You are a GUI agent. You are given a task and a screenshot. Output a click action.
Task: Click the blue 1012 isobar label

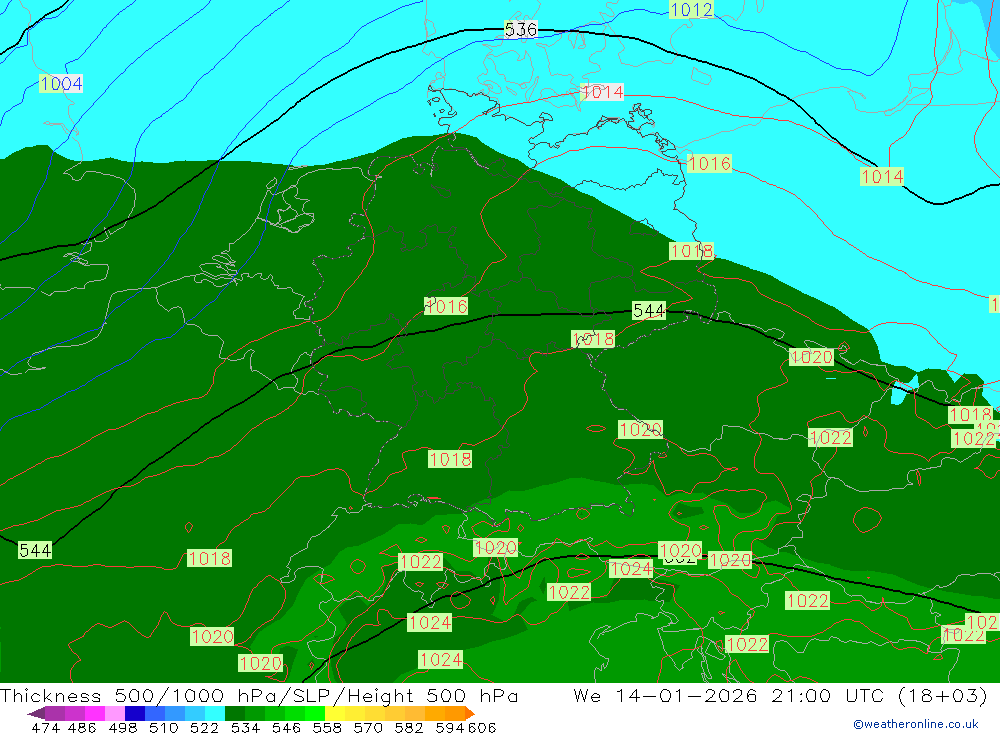[x=691, y=10]
